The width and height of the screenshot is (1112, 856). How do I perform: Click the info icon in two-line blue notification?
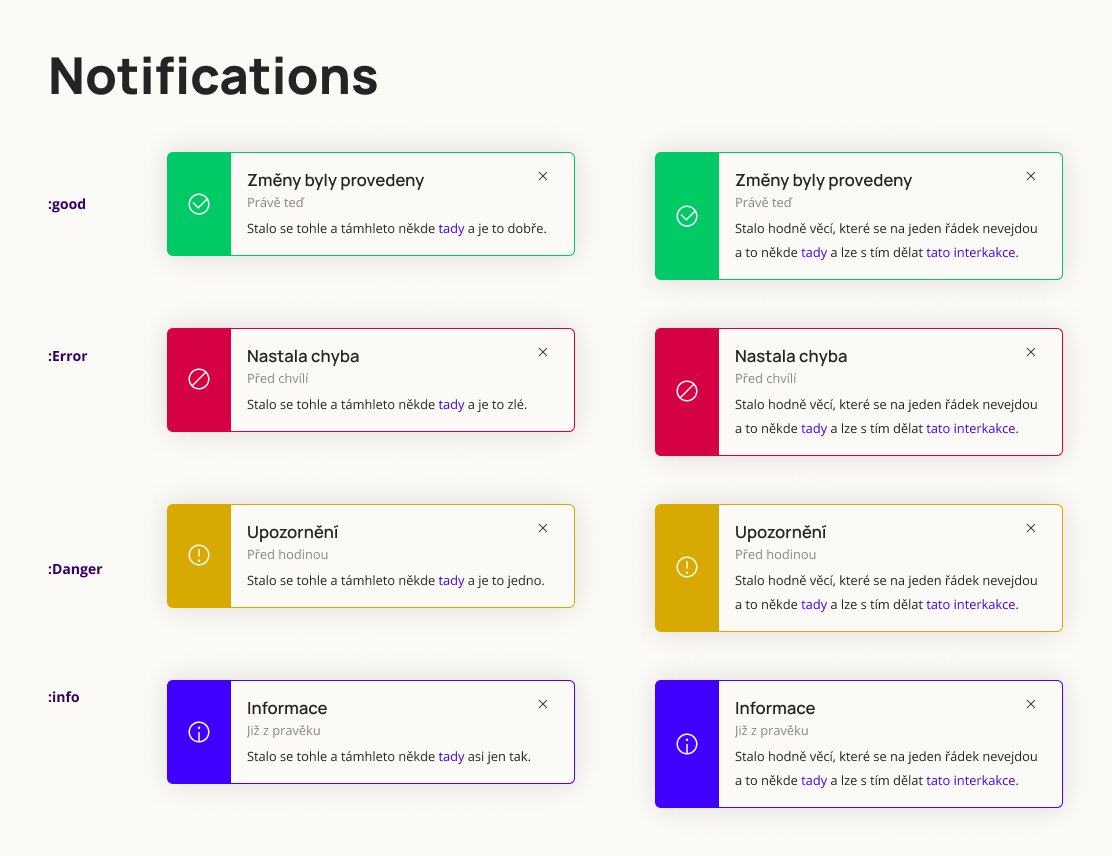[687, 744]
